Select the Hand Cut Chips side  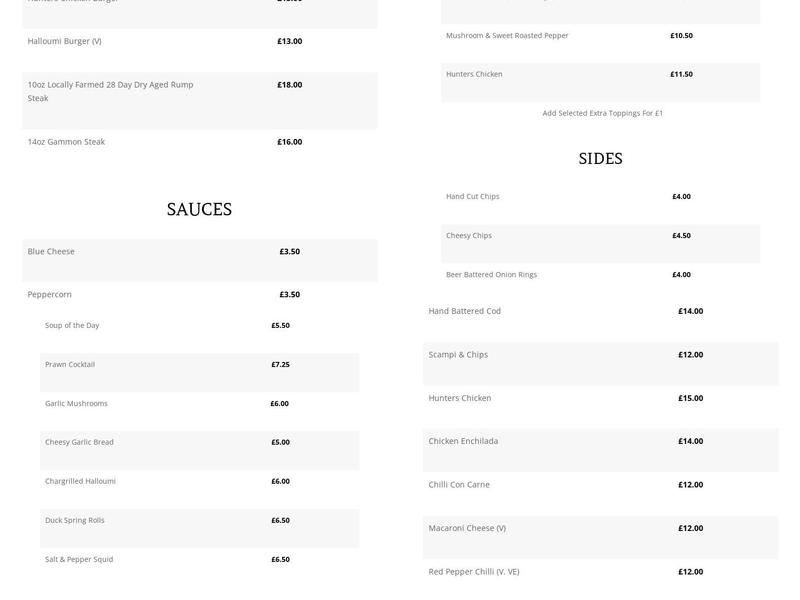point(472,196)
